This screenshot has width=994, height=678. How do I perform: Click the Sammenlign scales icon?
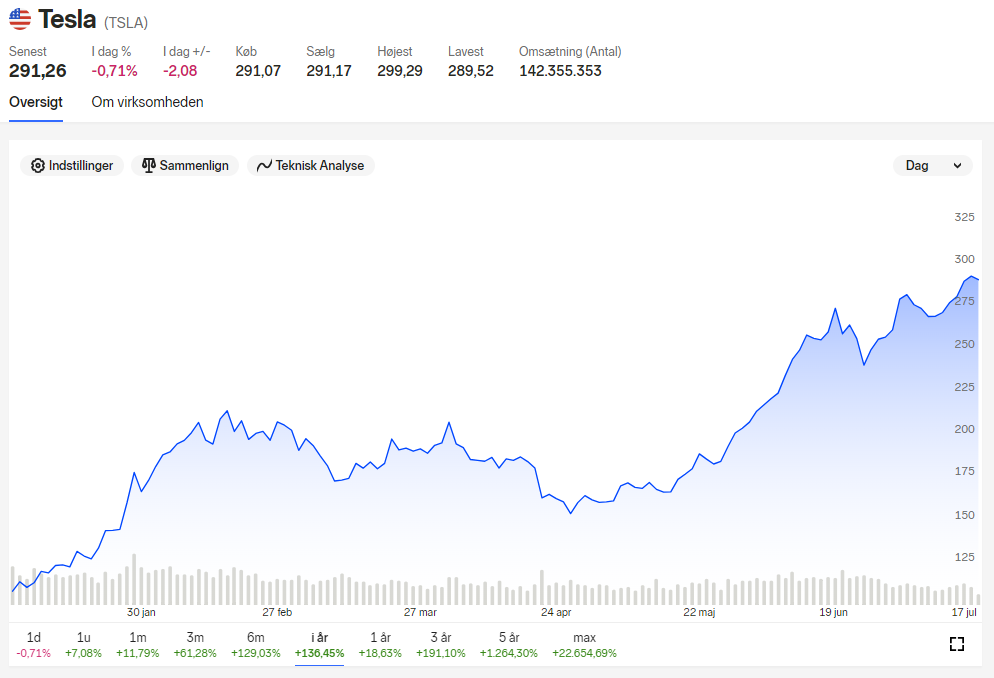(148, 165)
